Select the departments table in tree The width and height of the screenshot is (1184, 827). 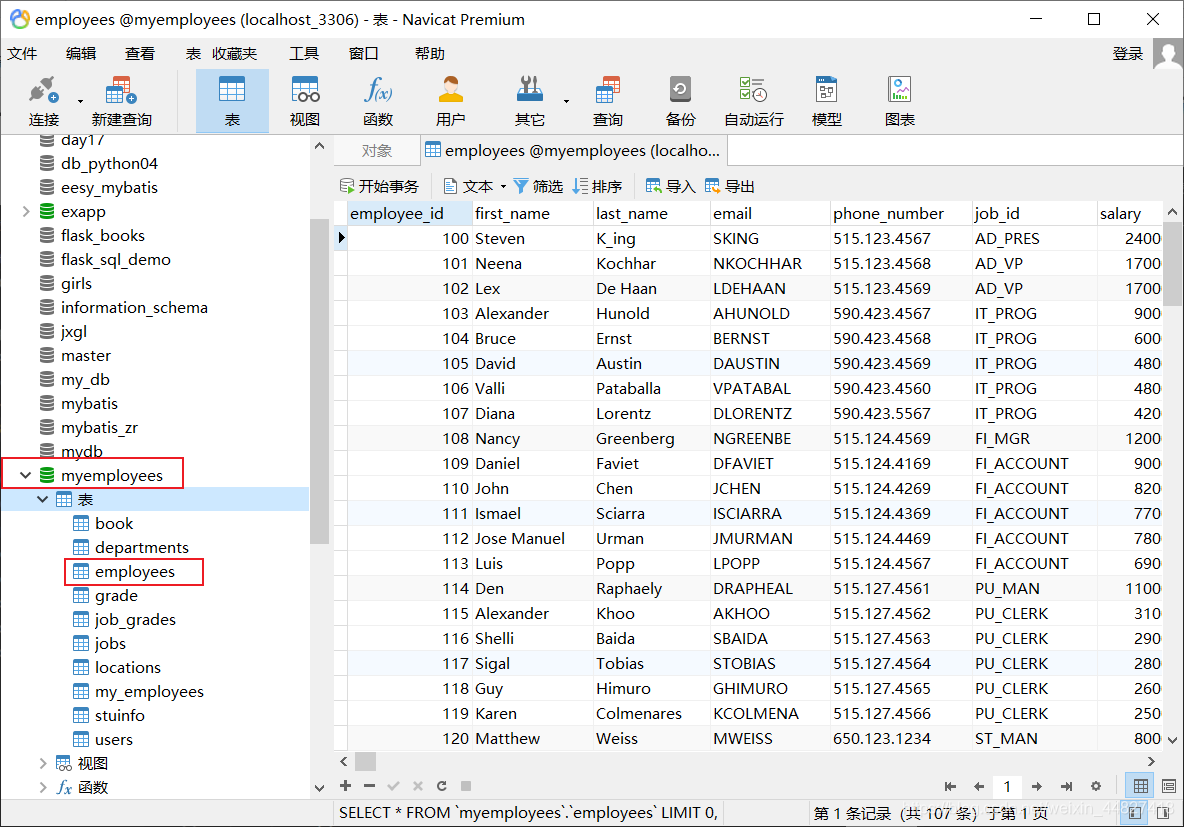[x=141, y=548]
